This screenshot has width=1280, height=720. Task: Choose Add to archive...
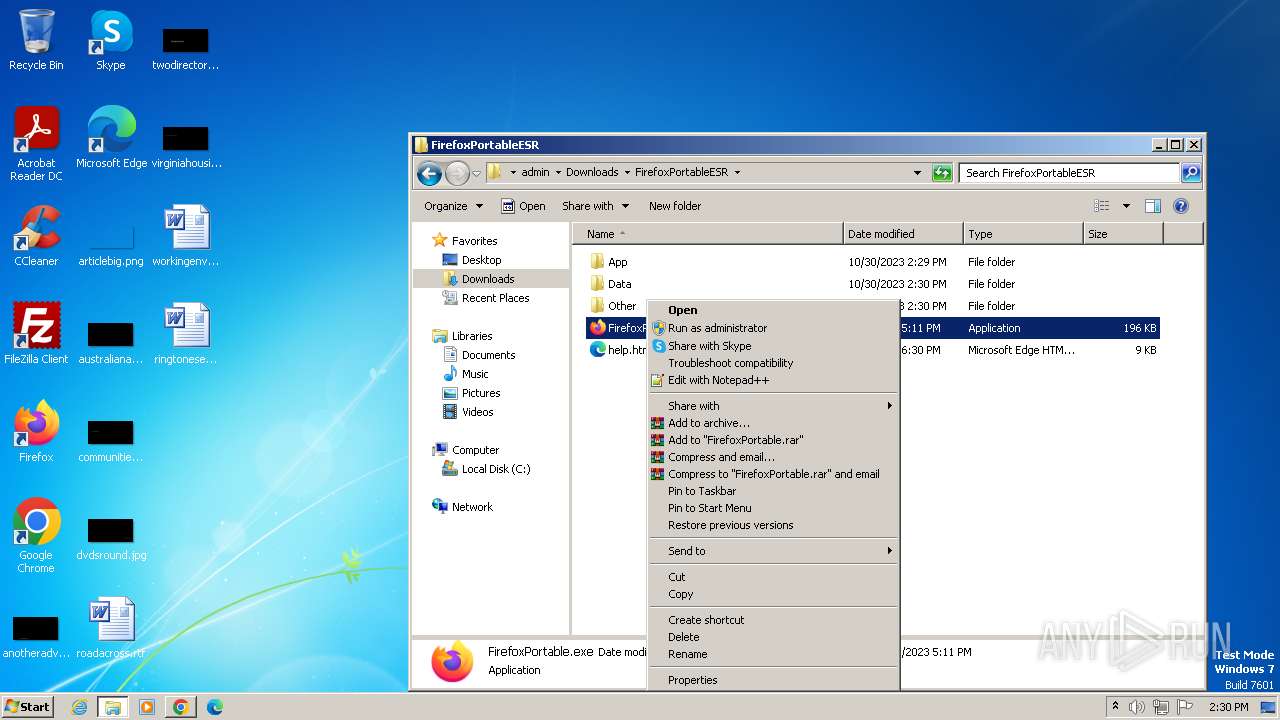(773, 423)
